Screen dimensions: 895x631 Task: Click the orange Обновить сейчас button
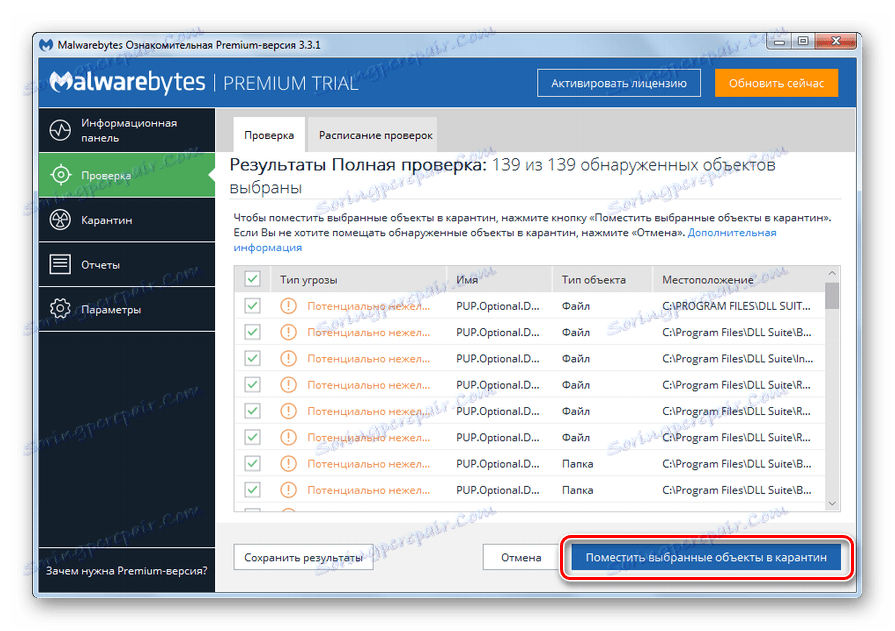[x=776, y=83]
